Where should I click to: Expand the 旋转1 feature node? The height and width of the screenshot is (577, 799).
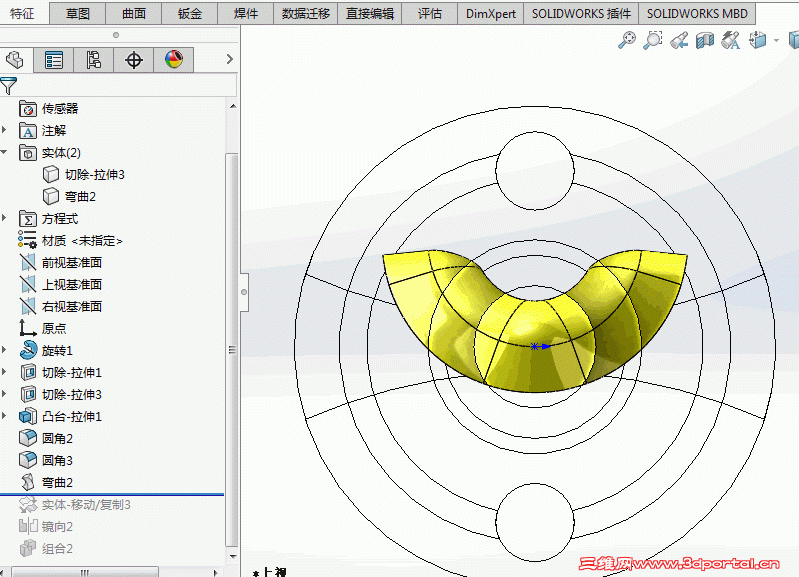(5, 350)
